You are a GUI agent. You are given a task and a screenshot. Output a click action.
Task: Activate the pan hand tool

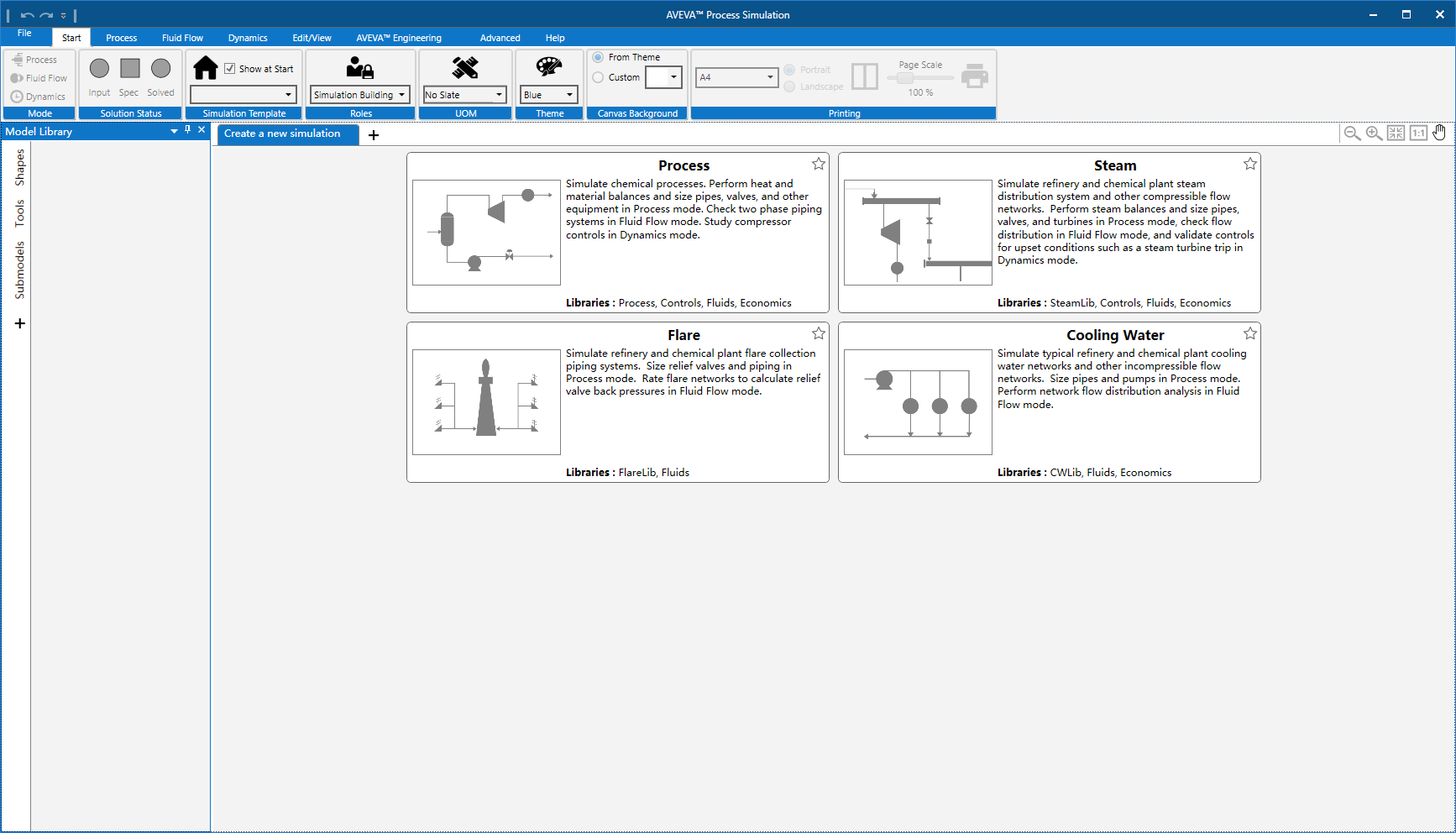[1439, 132]
